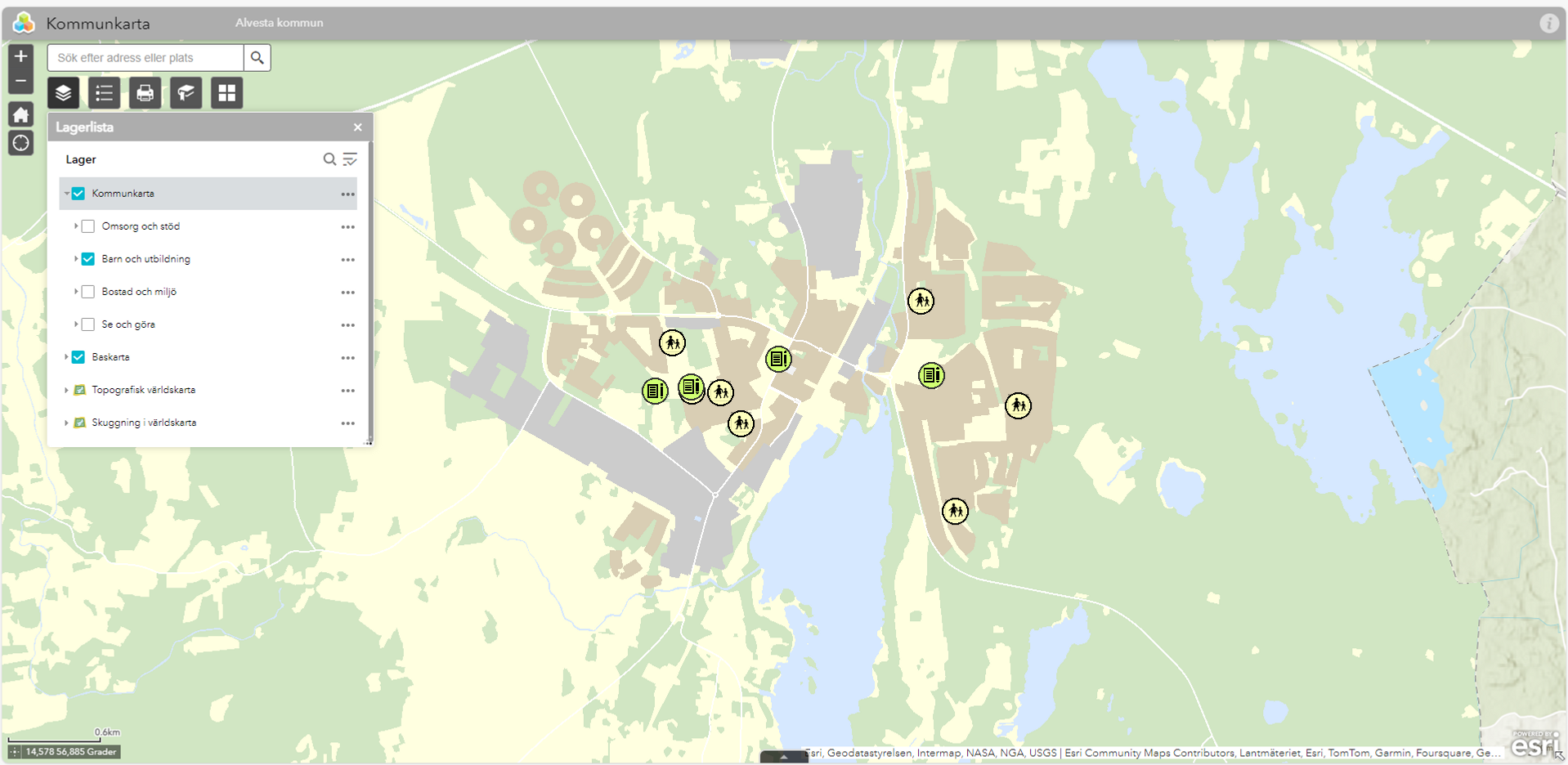Disable the Barn och utbildning layer
1568x765 pixels.
87,258
